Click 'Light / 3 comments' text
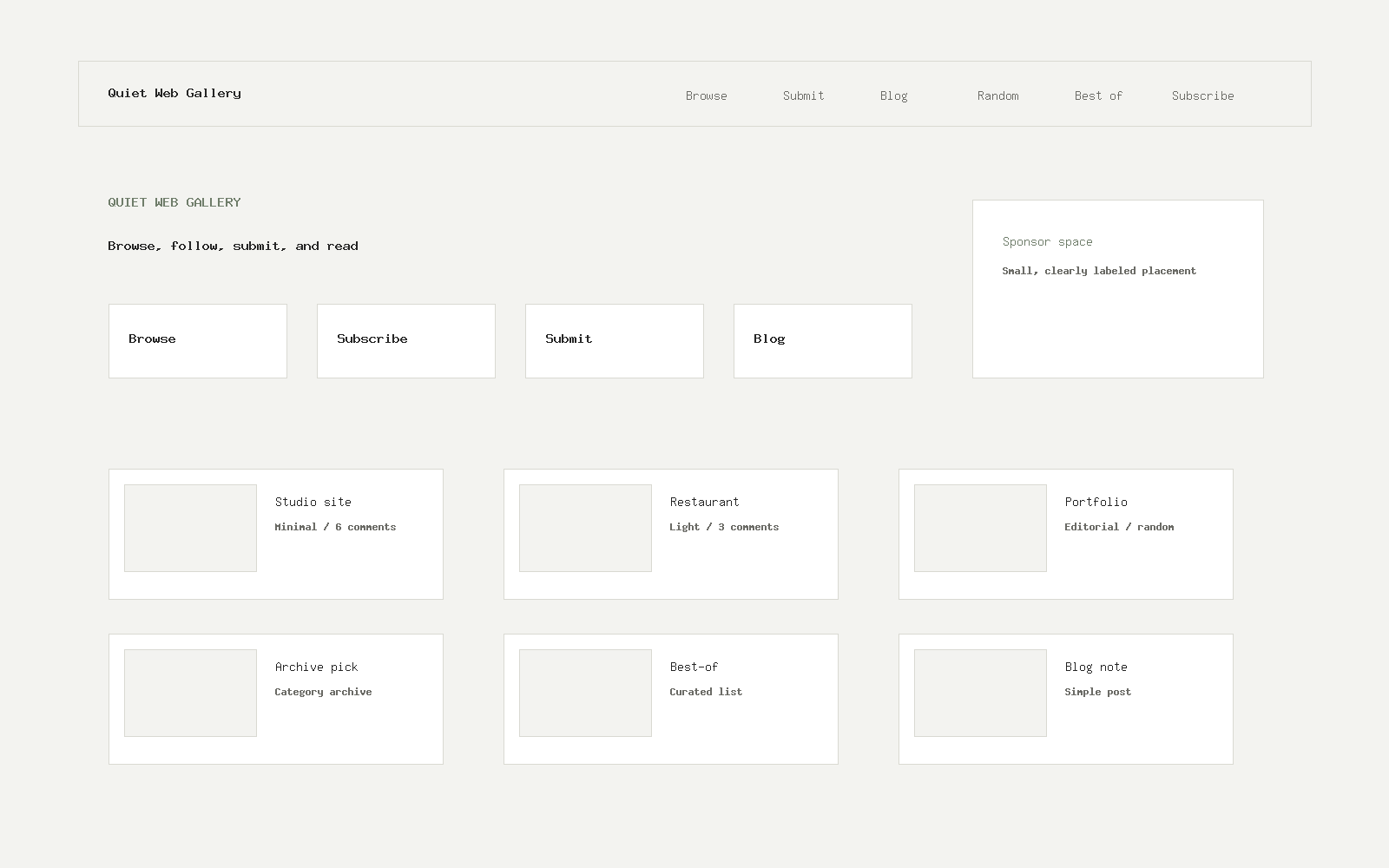 [724, 527]
